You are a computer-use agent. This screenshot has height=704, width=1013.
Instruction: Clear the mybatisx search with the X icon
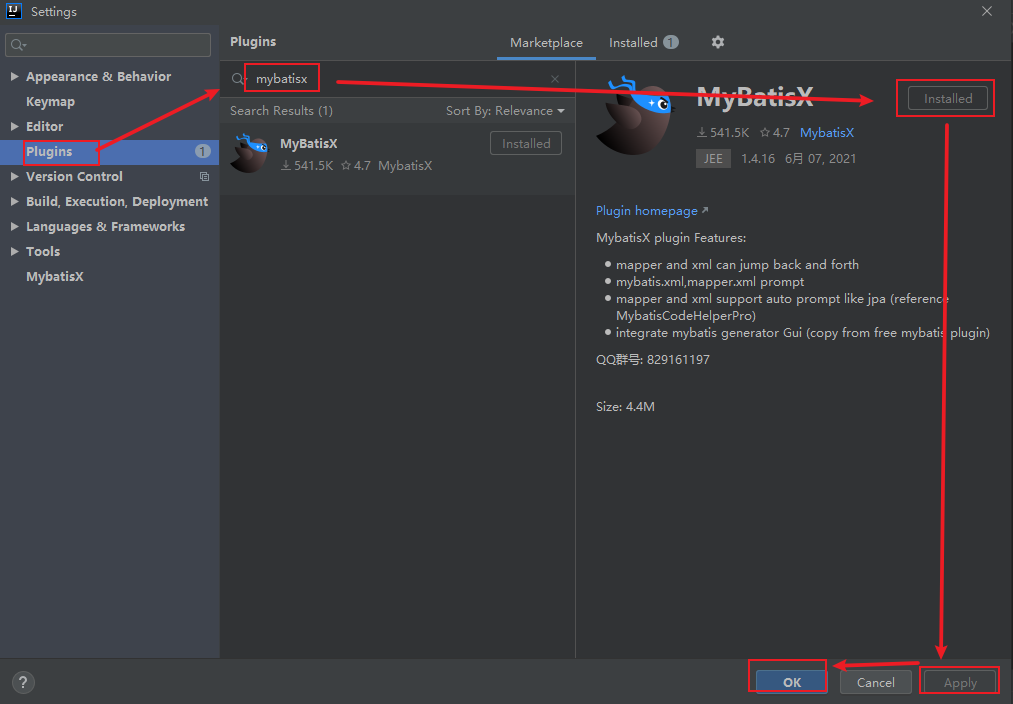tap(555, 79)
